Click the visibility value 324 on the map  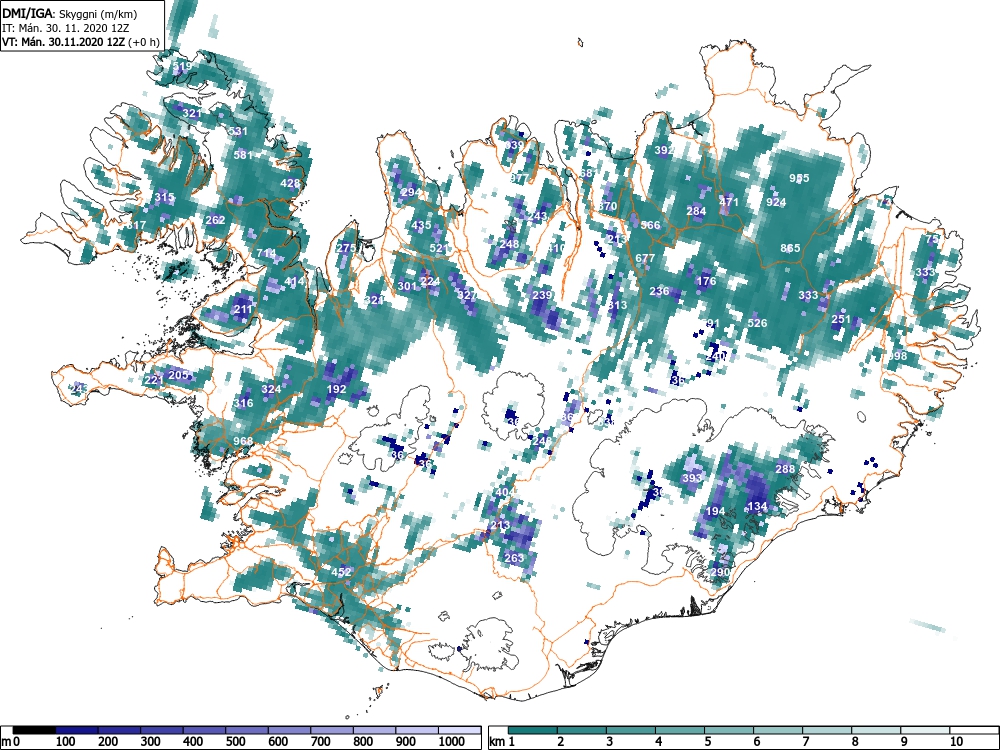click(x=271, y=389)
